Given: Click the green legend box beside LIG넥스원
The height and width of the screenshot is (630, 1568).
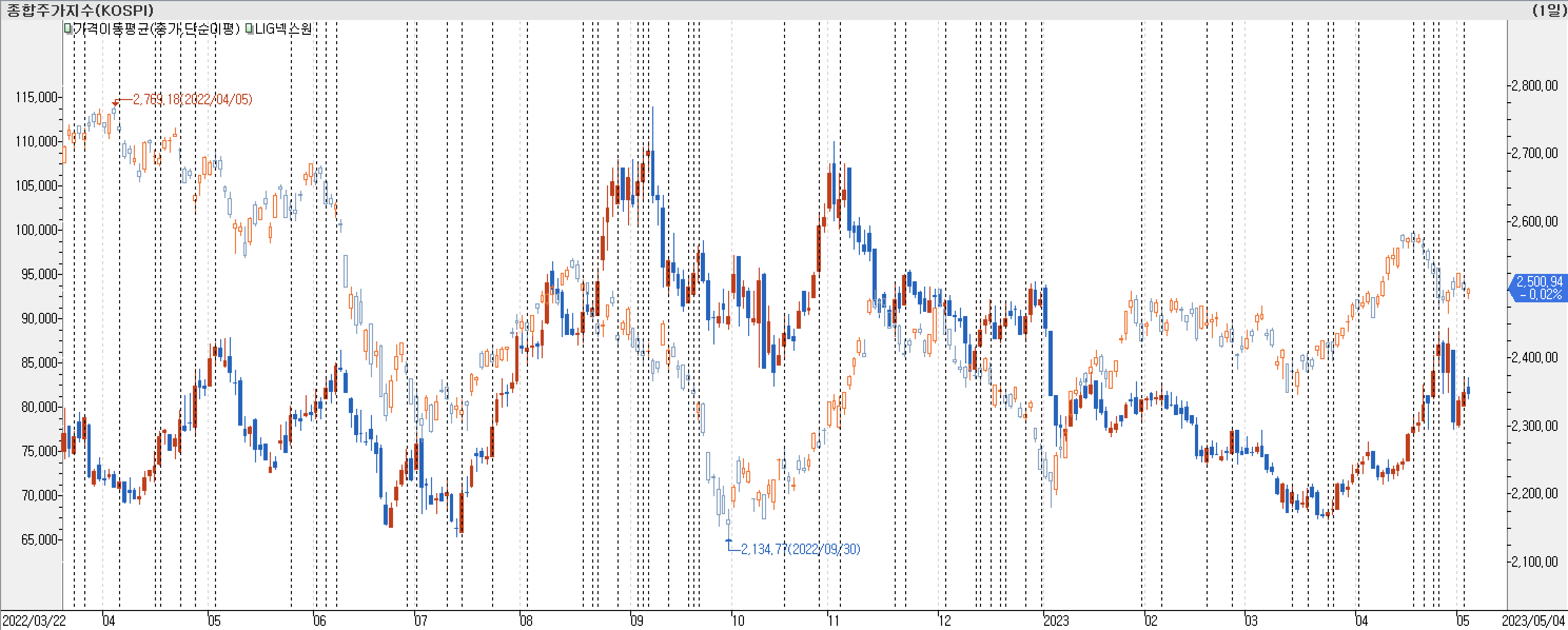Looking at the screenshot, I should 250,28.
